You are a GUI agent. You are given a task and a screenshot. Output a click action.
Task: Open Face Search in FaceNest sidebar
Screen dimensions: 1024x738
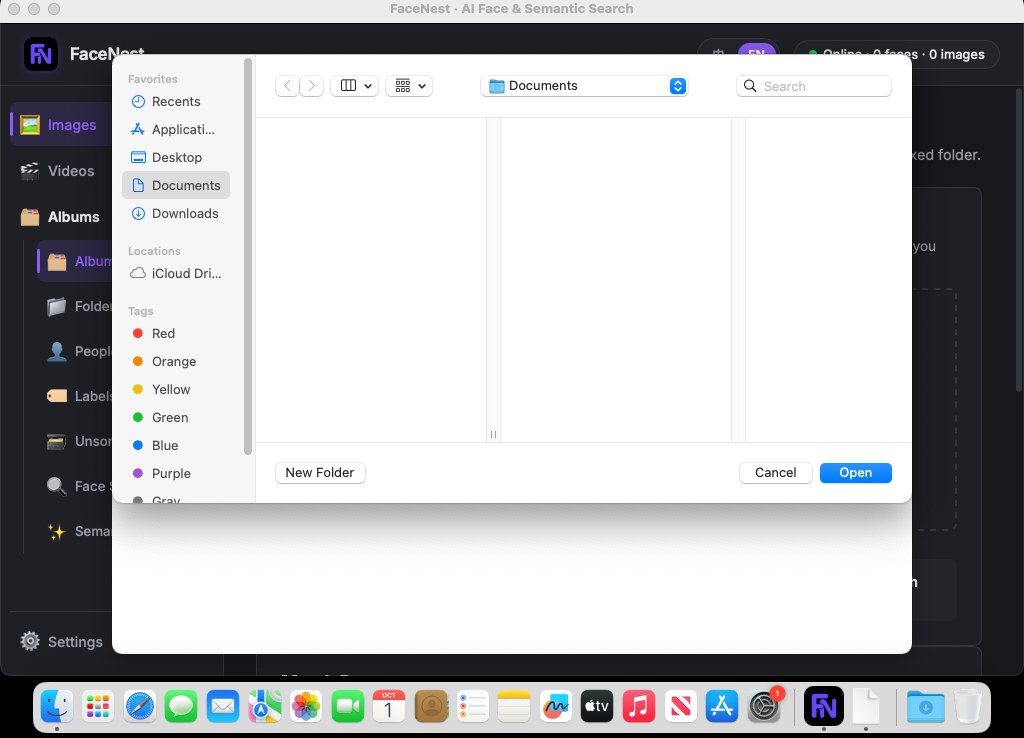pos(78,487)
